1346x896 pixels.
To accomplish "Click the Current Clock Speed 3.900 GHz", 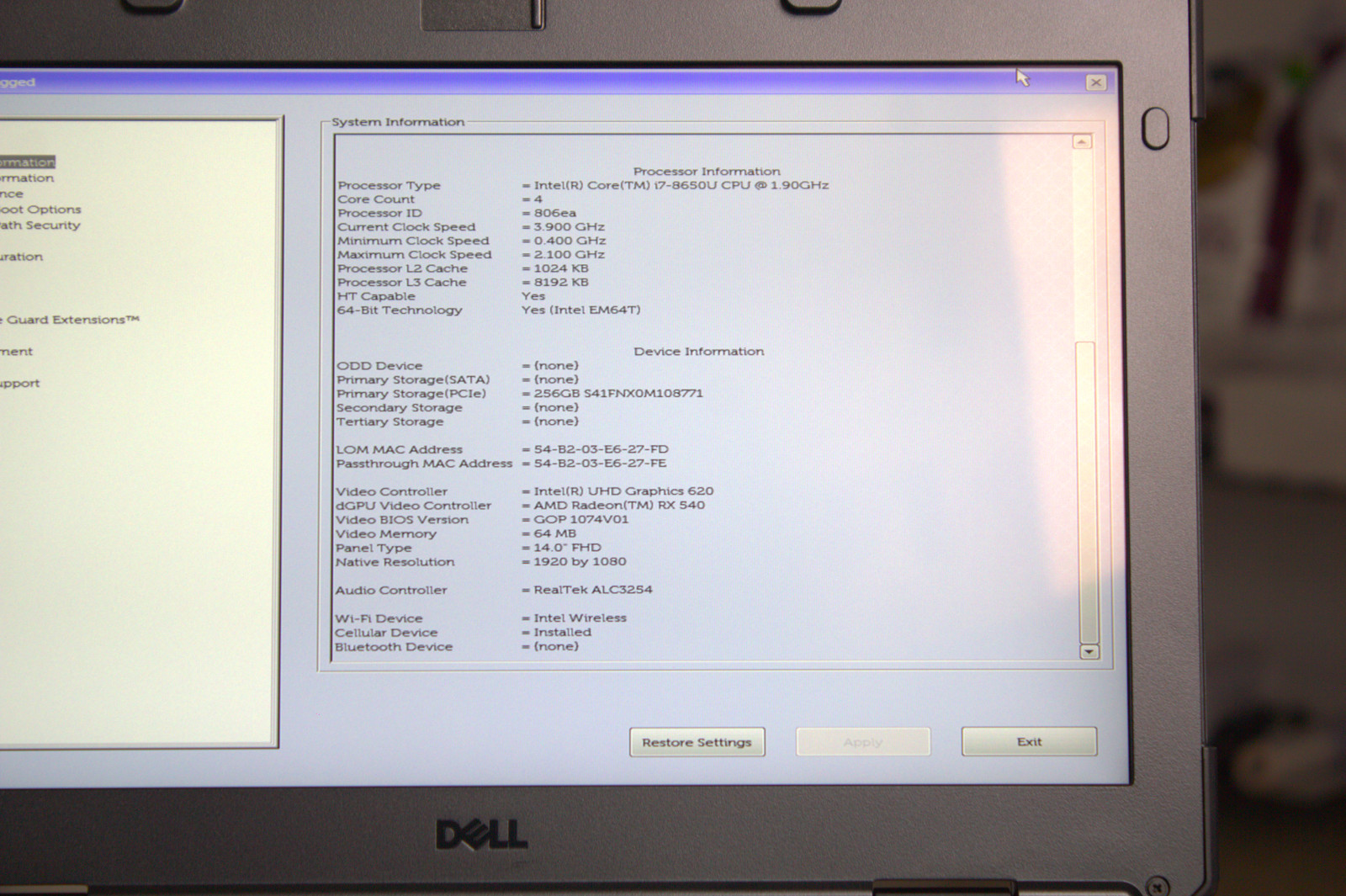I will point(569,227).
